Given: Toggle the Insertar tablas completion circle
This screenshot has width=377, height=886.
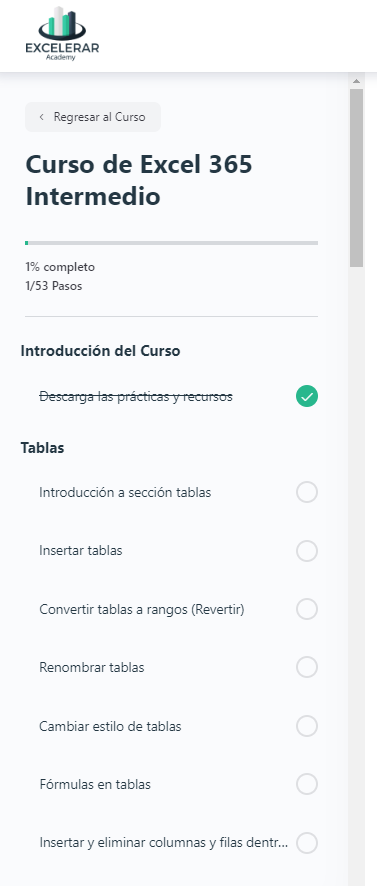Looking at the screenshot, I should point(307,551).
